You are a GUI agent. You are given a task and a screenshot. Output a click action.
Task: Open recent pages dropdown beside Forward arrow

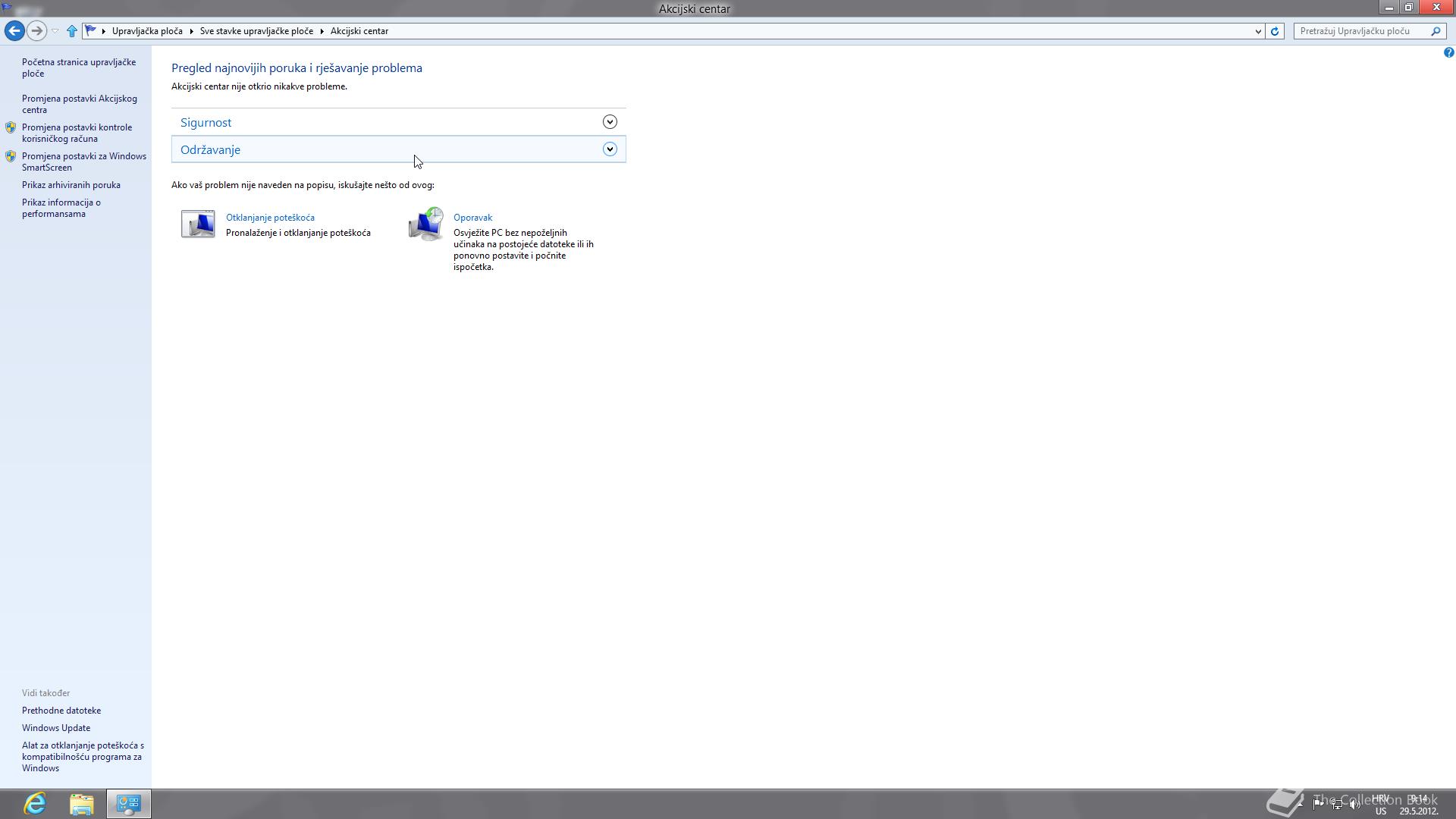(55, 31)
